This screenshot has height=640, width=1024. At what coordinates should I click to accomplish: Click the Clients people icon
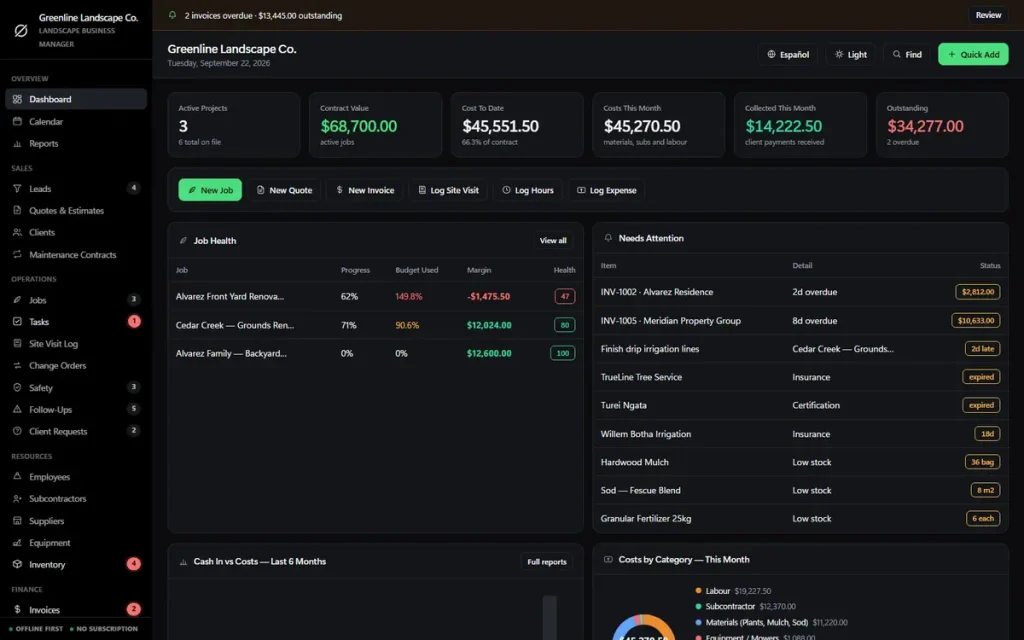click(18, 232)
